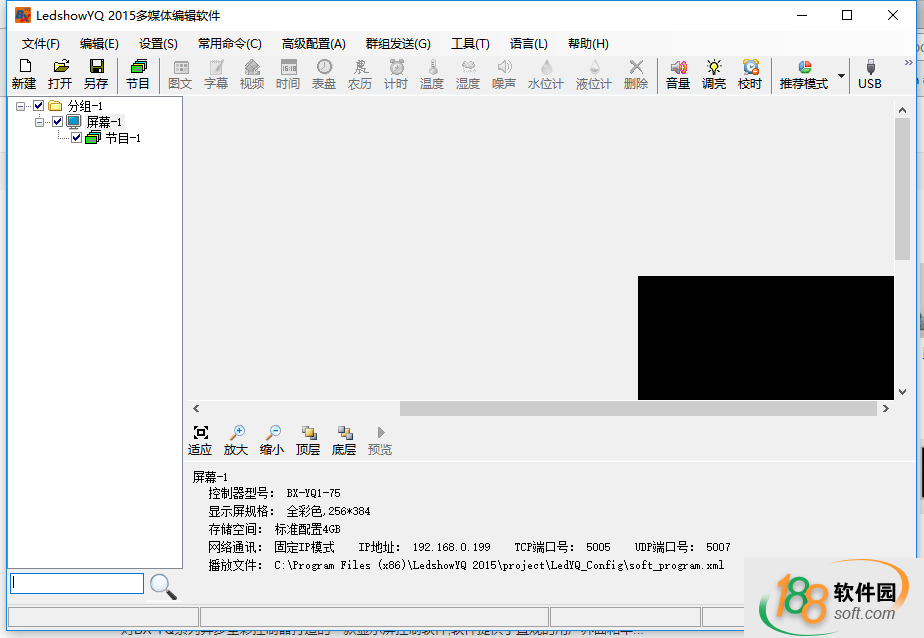924x638 pixels.
Task: Open the 文件(F) menu
Action: [x=41, y=44]
